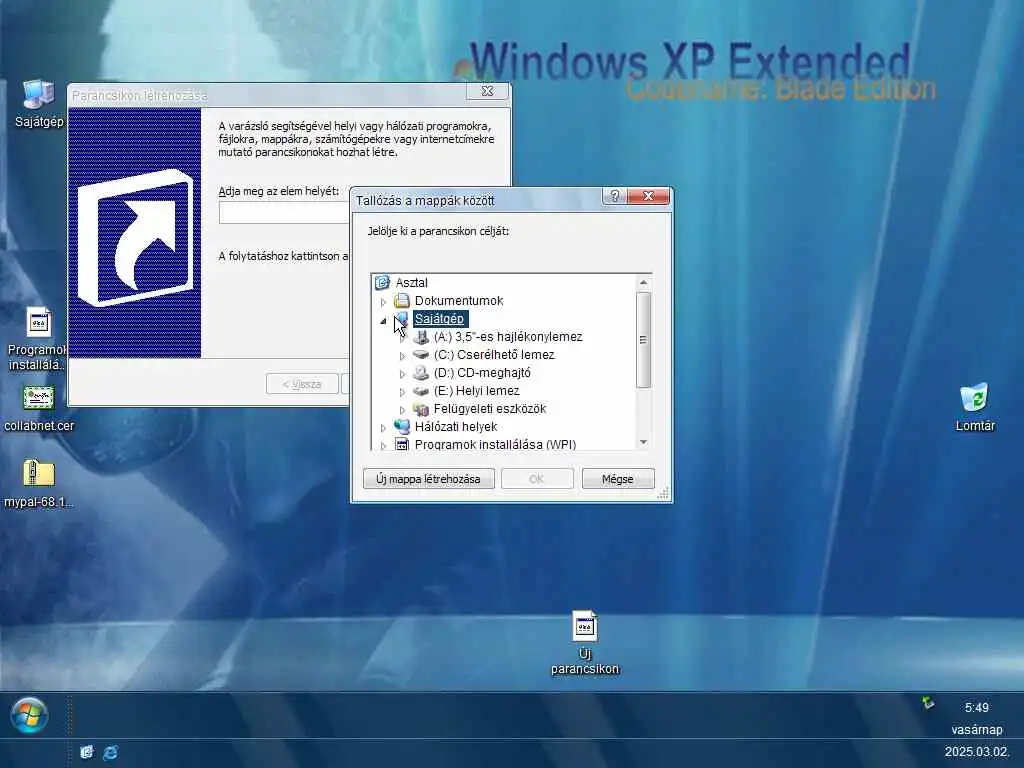The height and width of the screenshot is (768, 1024).
Task: Close the Tallózás a mappák között dialog
Action: [x=648, y=196]
